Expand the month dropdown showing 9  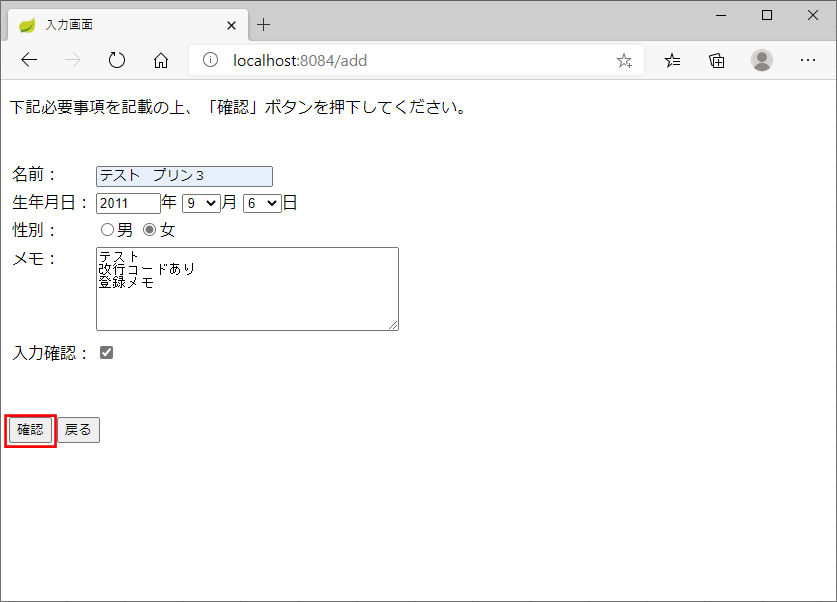pos(200,203)
